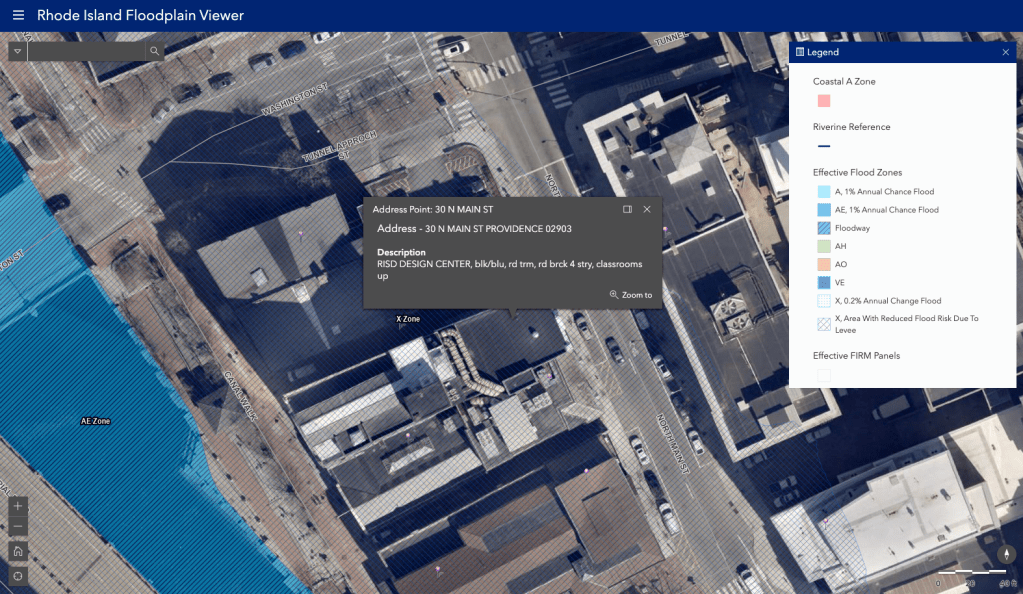Zoom out the map with minus button
The height and width of the screenshot is (594, 1023).
18,527
